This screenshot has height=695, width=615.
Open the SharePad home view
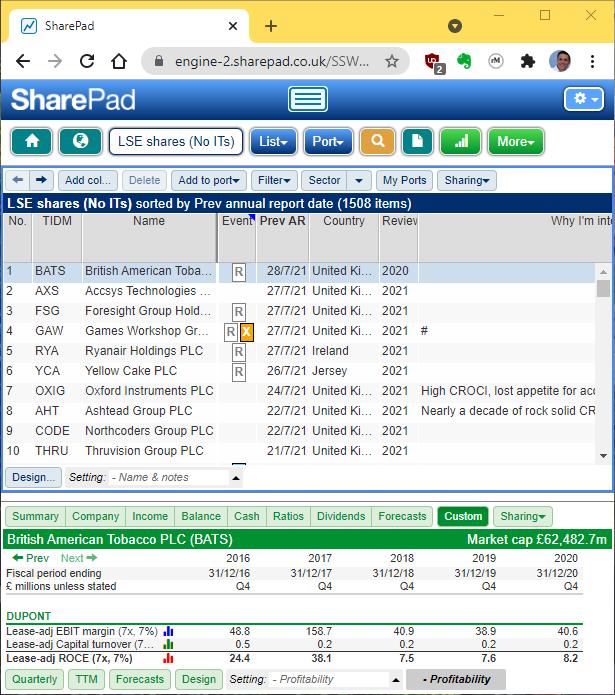tap(31, 141)
